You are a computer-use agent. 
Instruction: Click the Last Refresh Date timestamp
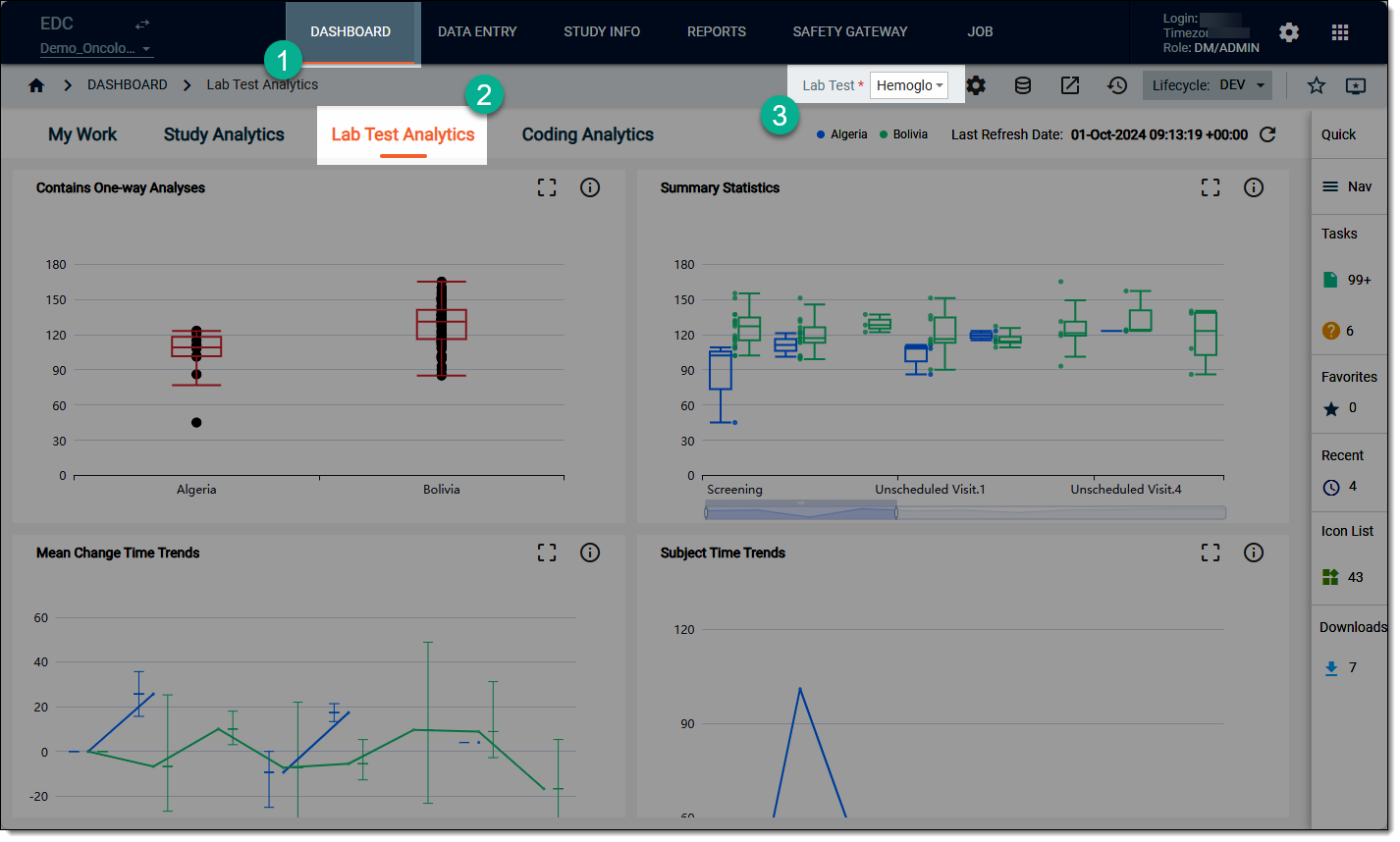1159,134
